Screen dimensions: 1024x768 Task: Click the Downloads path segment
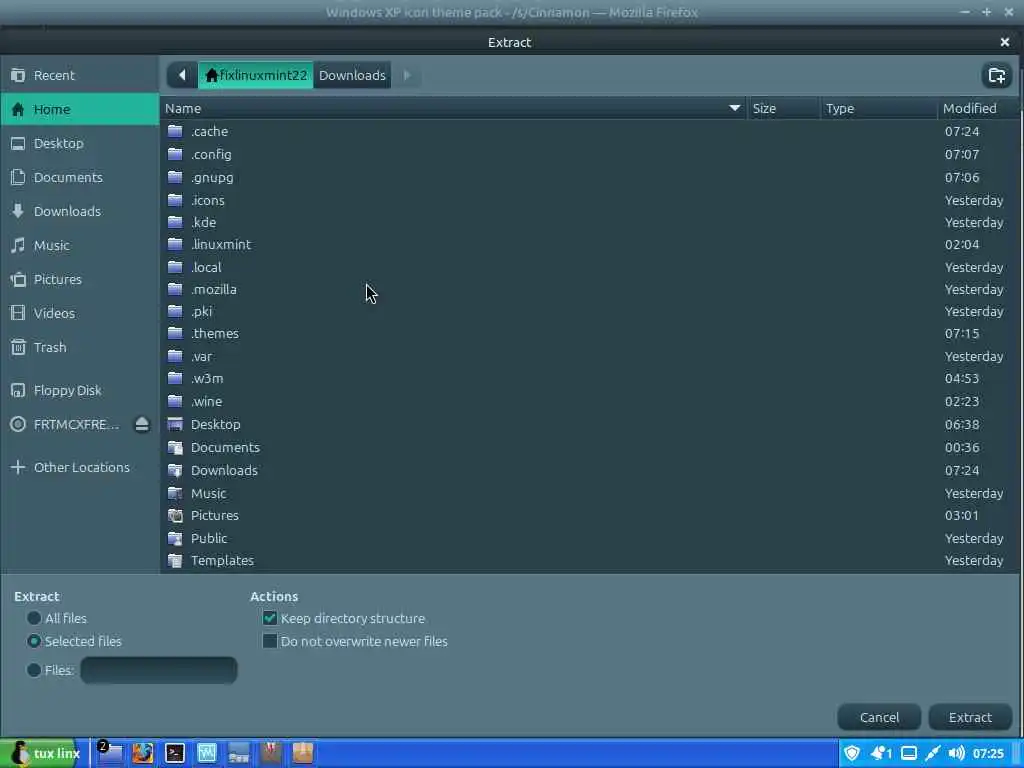coord(352,75)
